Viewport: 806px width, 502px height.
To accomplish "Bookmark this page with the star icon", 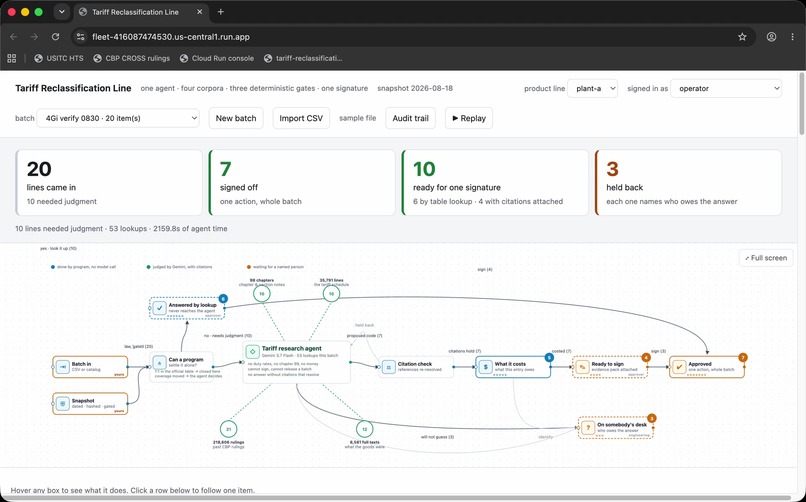I will pos(742,37).
